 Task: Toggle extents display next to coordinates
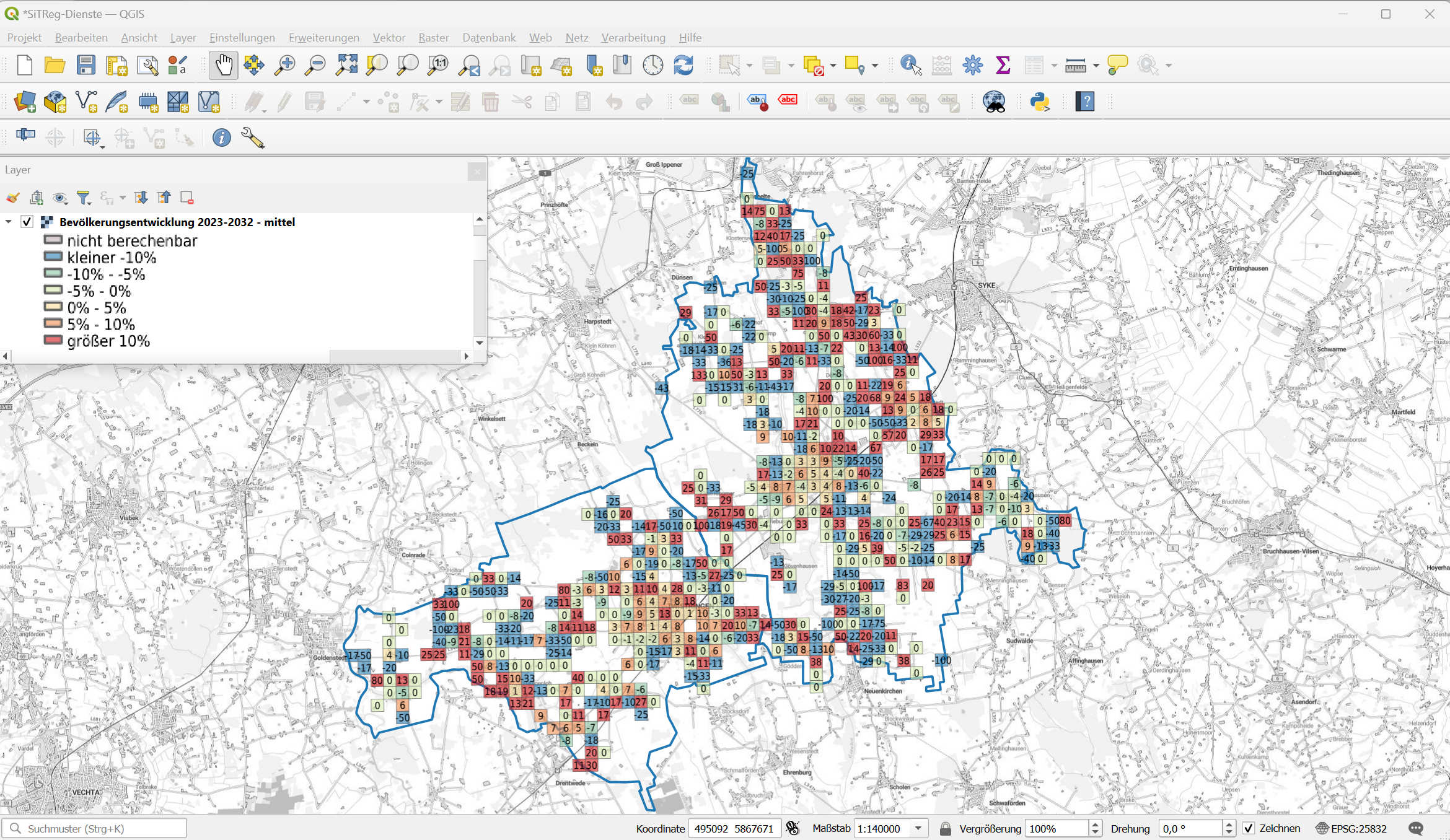[793, 828]
